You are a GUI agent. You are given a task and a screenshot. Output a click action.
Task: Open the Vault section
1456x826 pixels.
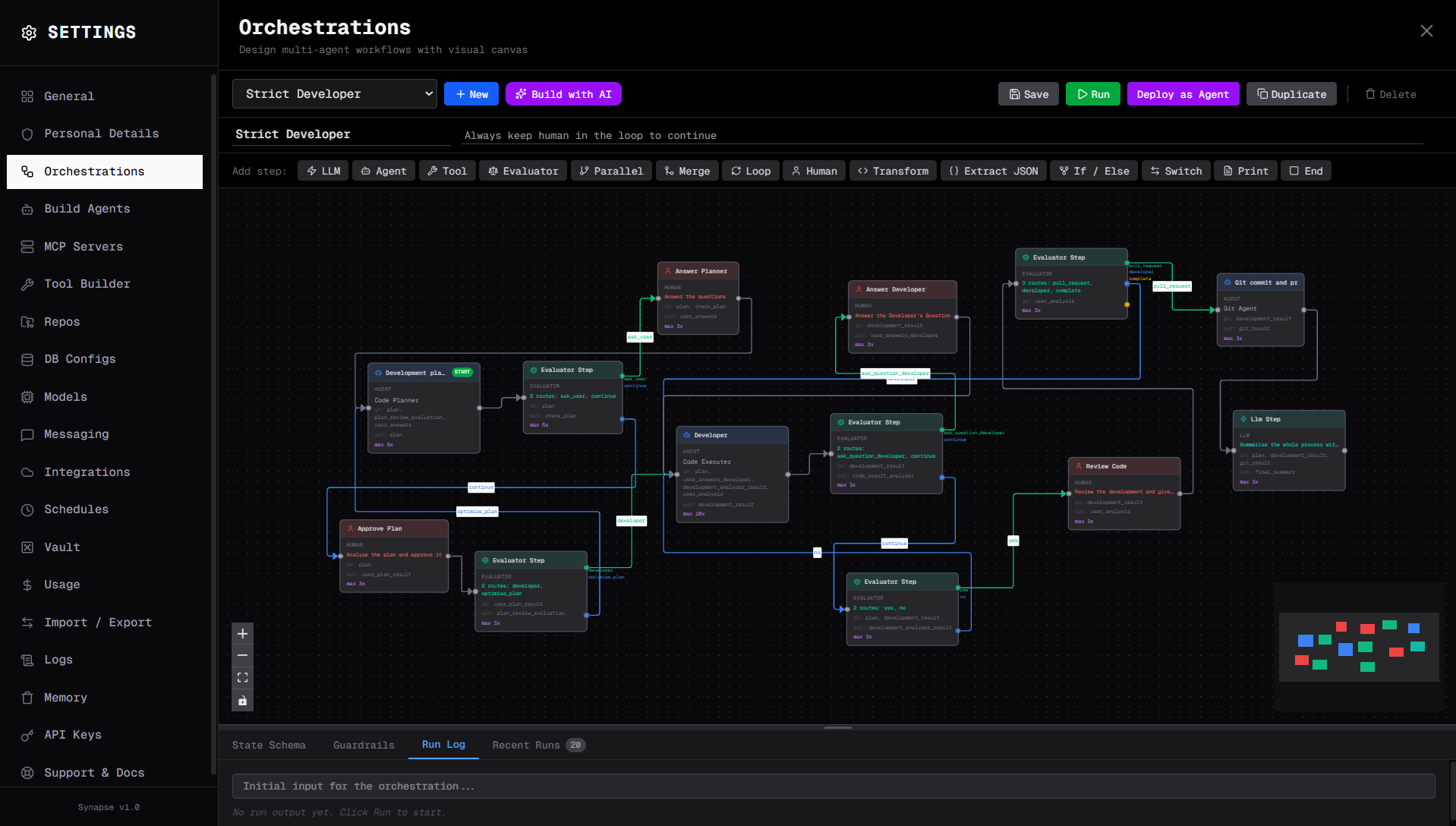click(105, 547)
